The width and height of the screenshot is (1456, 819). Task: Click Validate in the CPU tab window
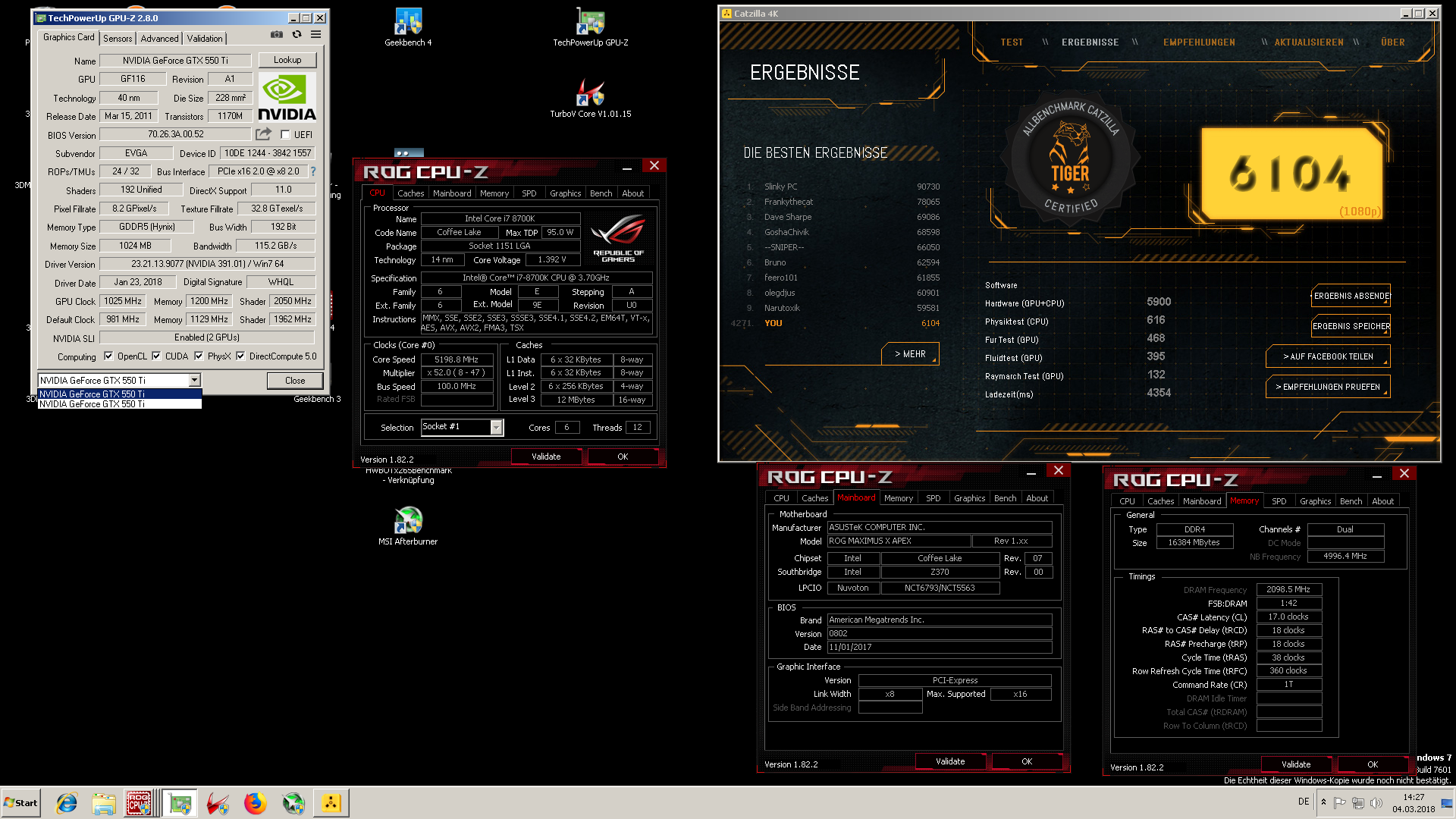point(546,457)
